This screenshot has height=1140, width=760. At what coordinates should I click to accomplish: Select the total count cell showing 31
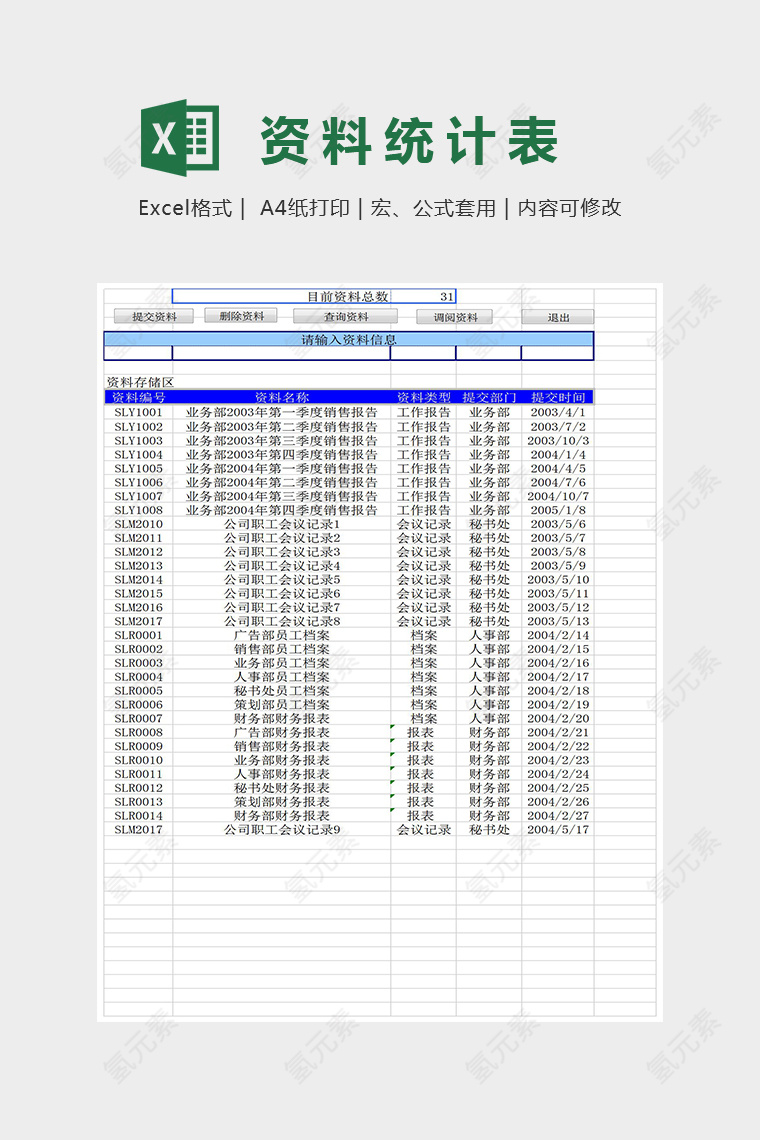[423, 296]
